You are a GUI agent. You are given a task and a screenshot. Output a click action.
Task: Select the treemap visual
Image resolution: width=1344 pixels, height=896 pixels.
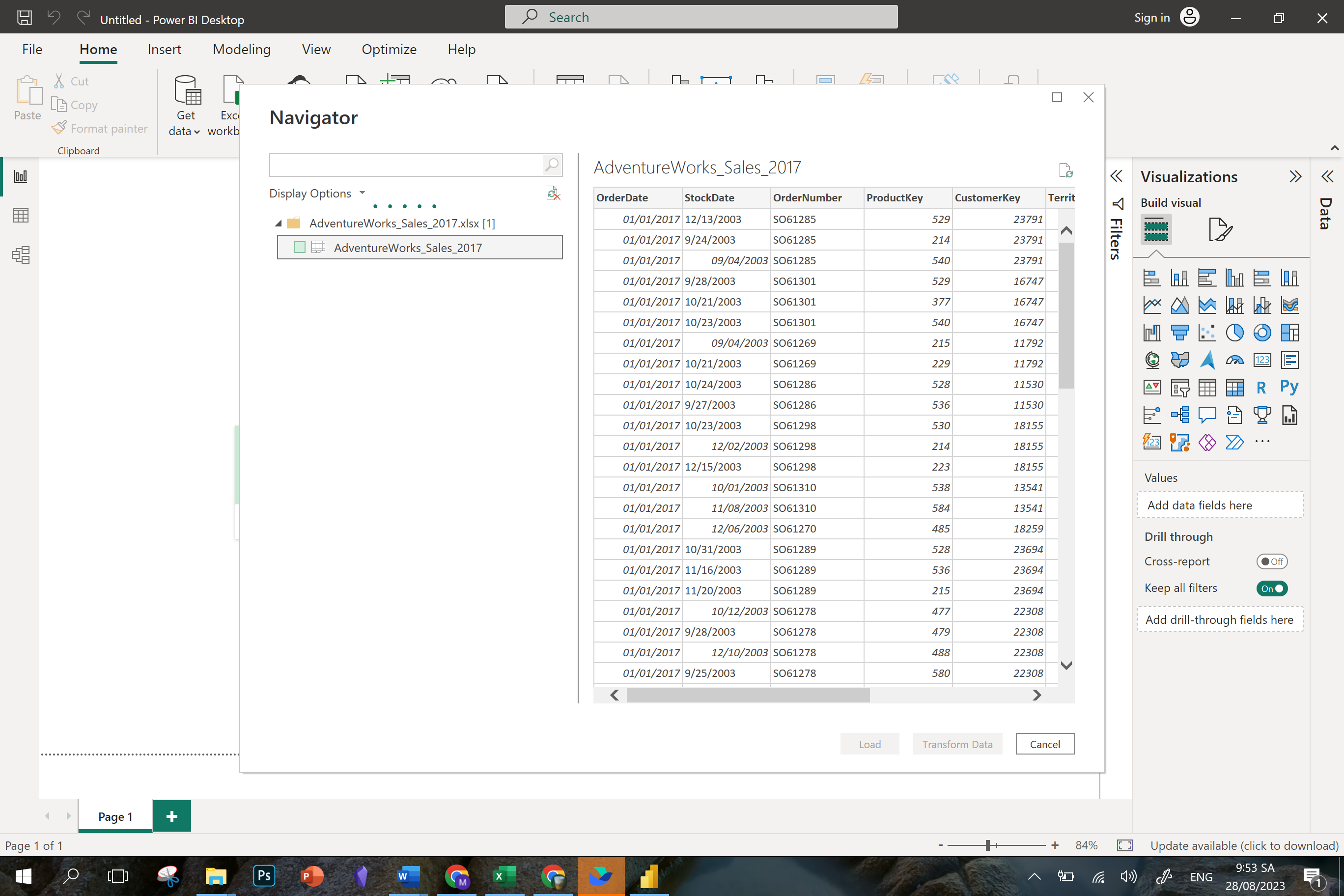1289,333
